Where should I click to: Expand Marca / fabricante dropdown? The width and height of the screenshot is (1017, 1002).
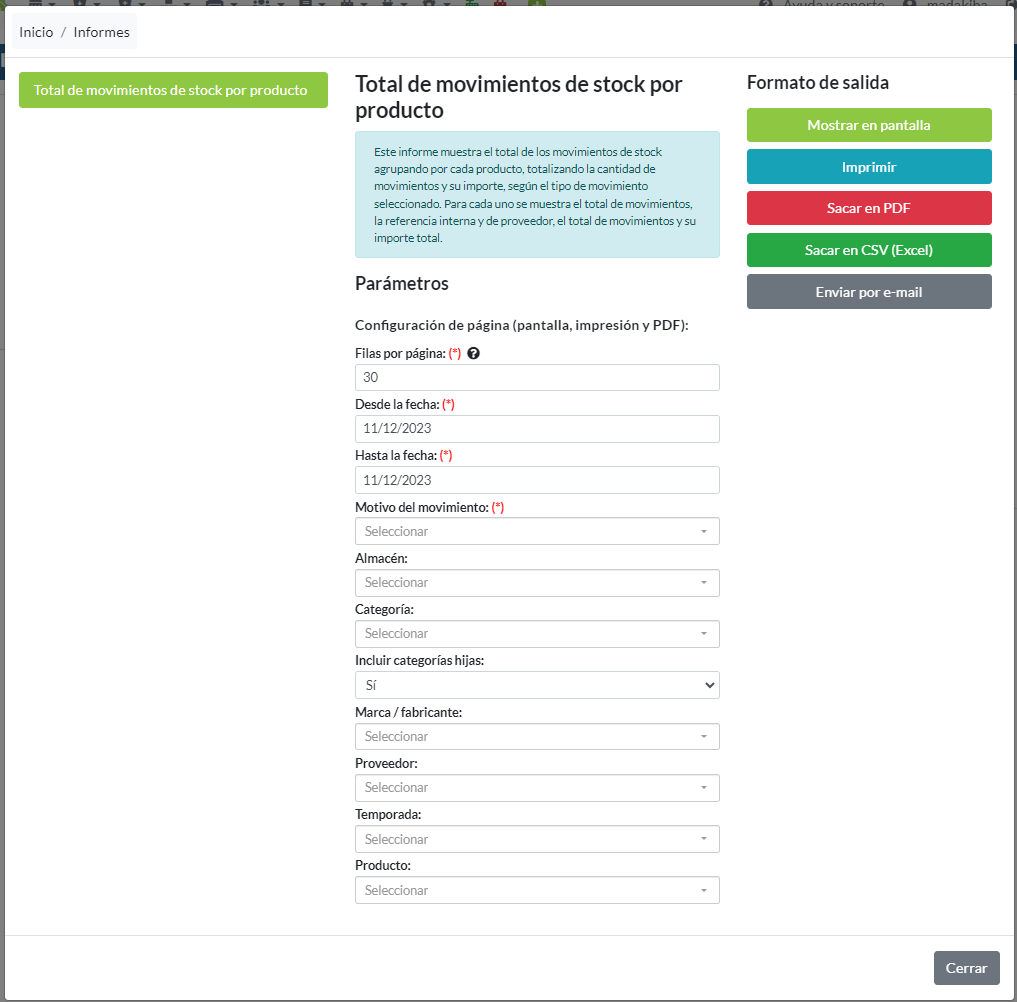tap(537, 736)
